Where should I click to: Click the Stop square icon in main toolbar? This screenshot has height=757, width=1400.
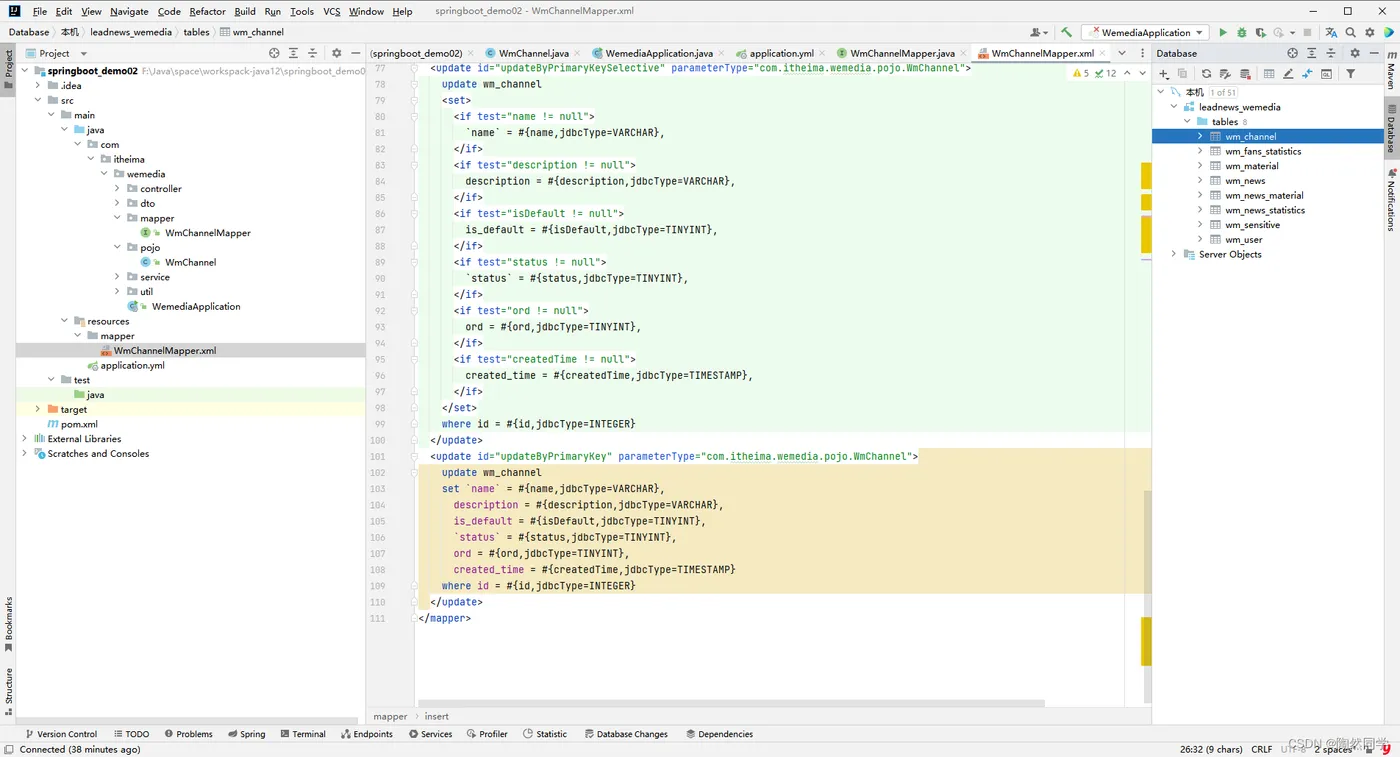click(1307, 33)
